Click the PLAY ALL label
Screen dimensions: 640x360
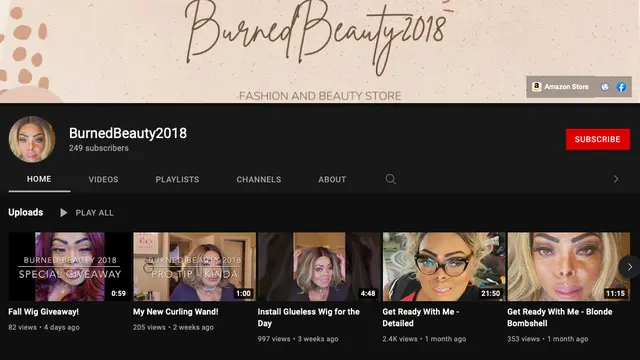pyautogui.click(x=94, y=213)
